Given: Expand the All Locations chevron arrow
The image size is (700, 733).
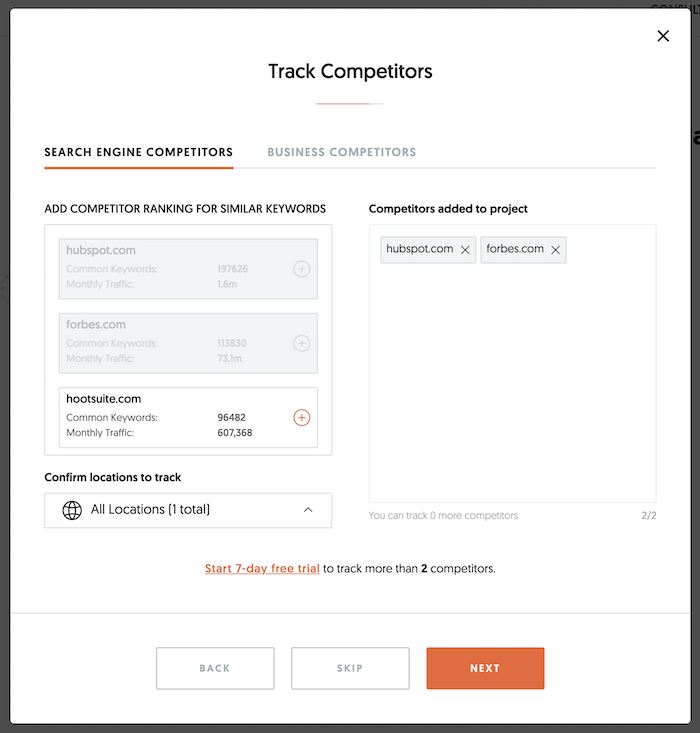Looking at the screenshot, I should [308, 510].
